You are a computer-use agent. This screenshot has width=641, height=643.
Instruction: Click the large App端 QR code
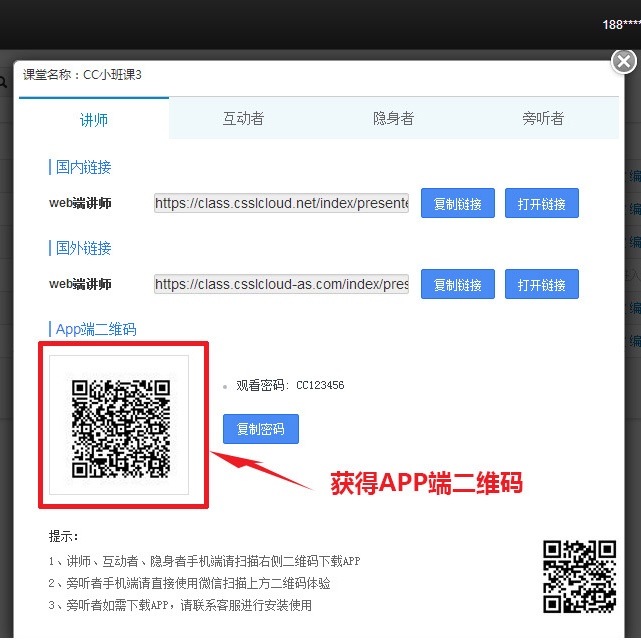pyautogui.click(x=120, y=426)
